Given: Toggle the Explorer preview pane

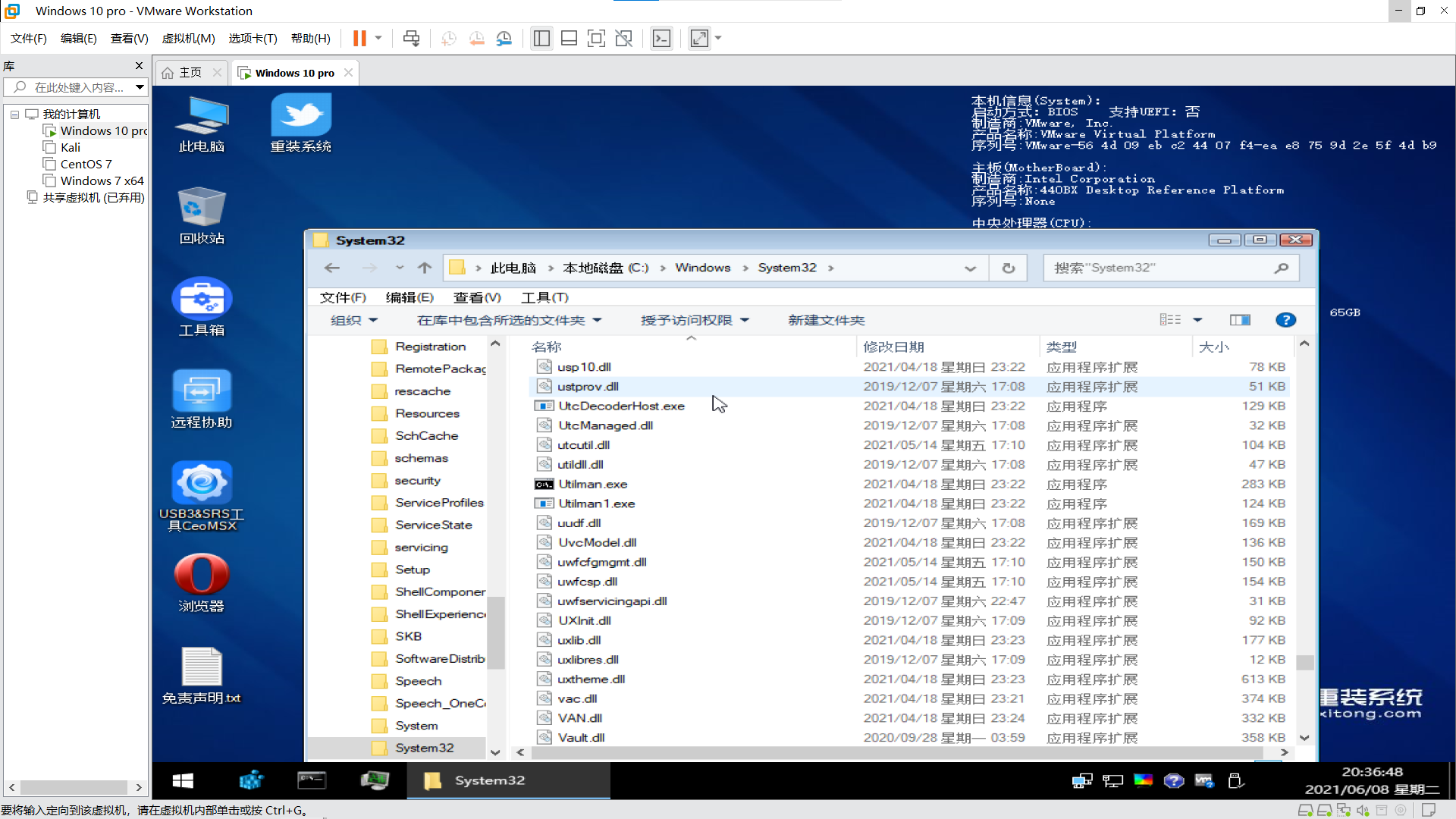Looking at the screenshot, I should click(1241, 319).
